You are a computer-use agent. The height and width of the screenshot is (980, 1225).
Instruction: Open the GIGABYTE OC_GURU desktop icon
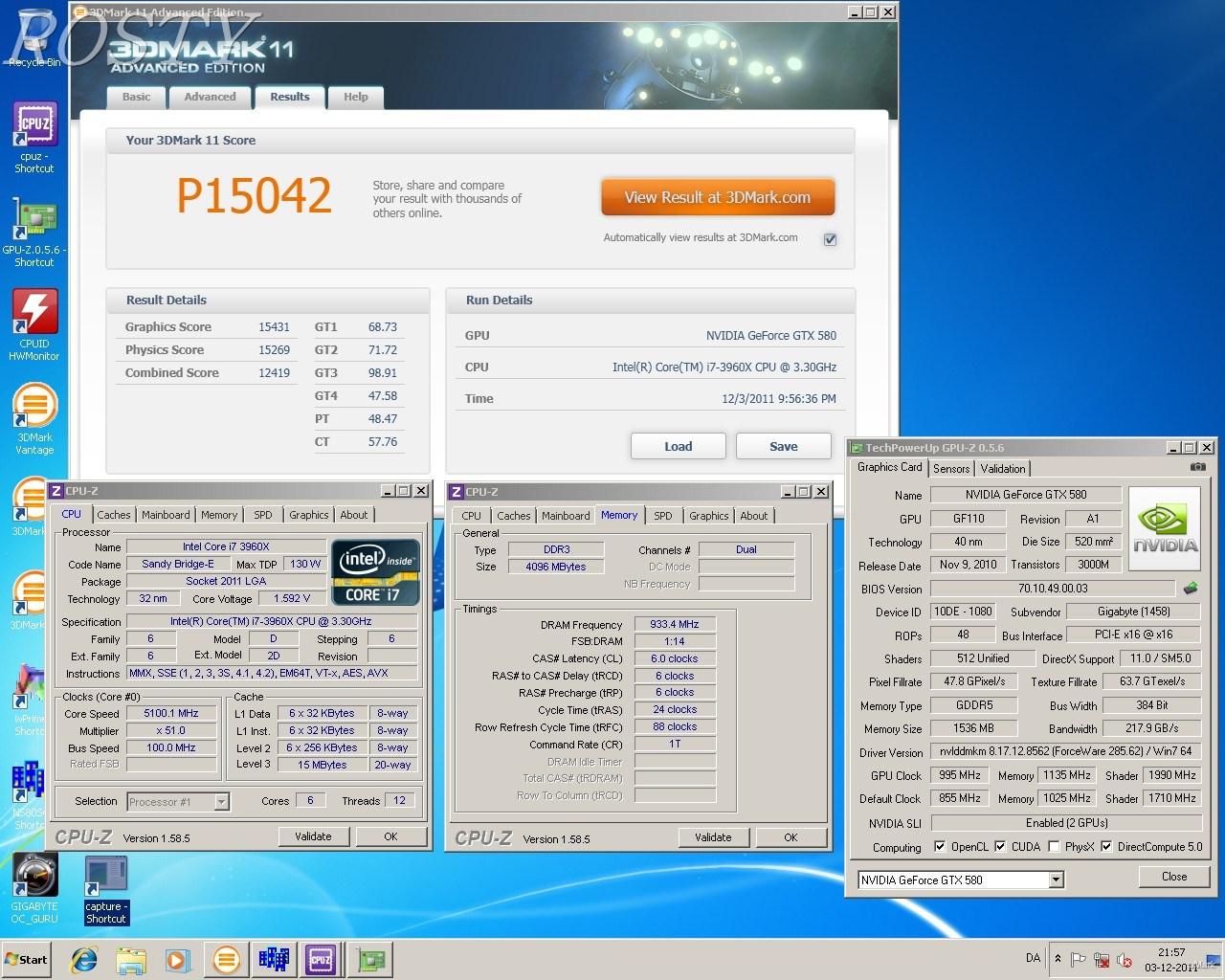tap(34, 890)
